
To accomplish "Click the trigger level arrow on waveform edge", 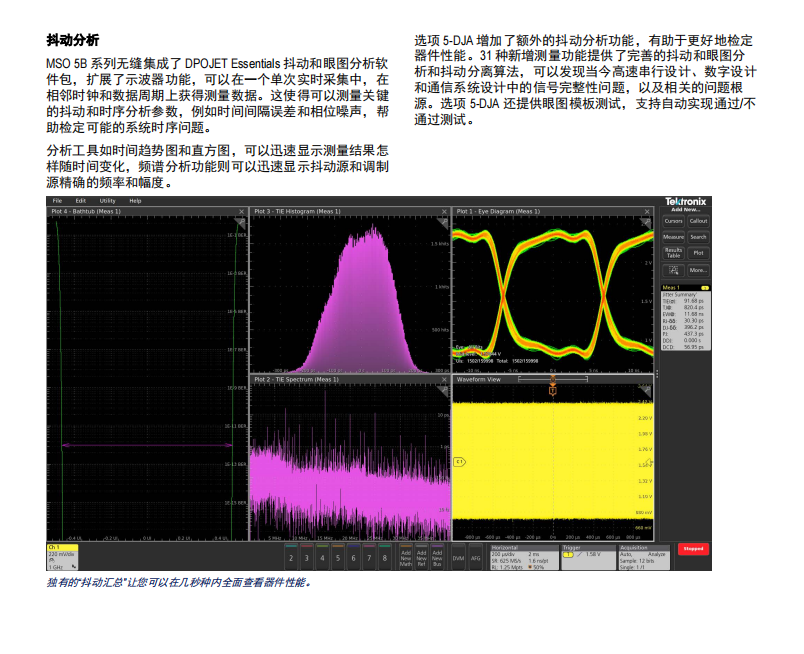I will pos(649,462).
